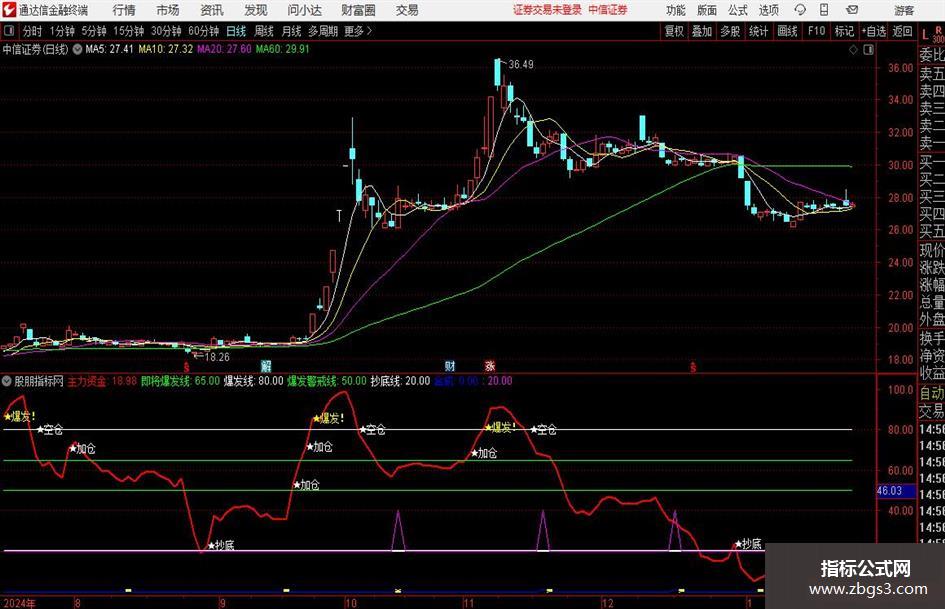Viewport: 945px width, 609px height.
Task: Open the 多周期 multi-period view
Action: coord(323,31)
